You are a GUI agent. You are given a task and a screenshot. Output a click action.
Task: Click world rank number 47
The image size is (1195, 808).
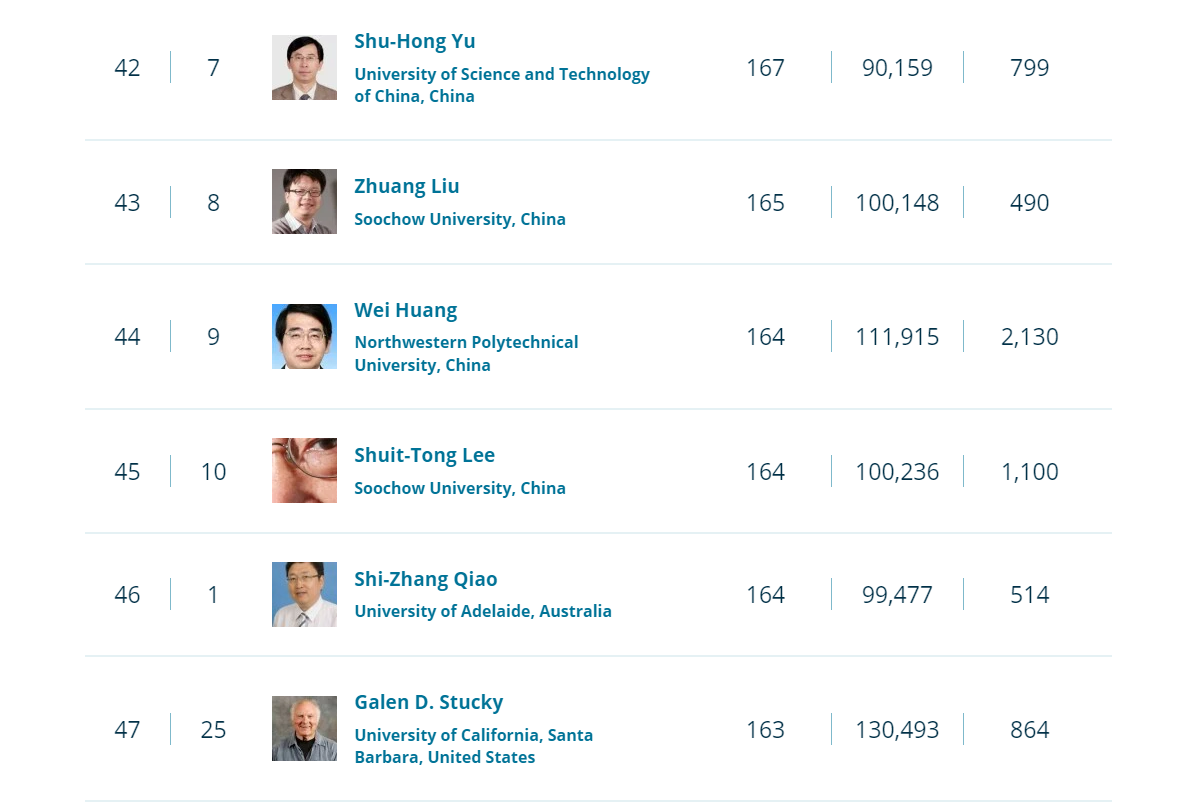[127, 729]
